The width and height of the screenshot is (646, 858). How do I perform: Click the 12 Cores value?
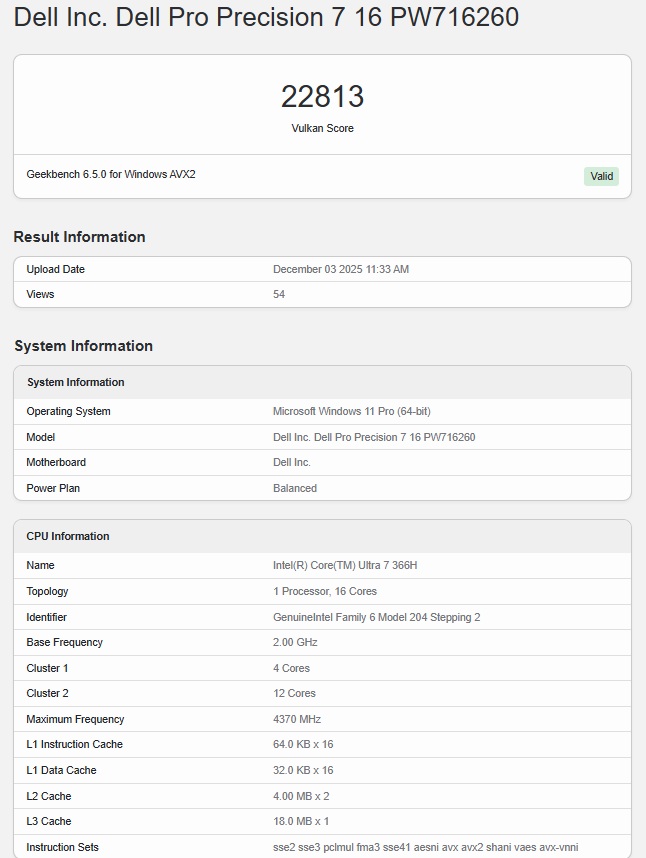294,693
